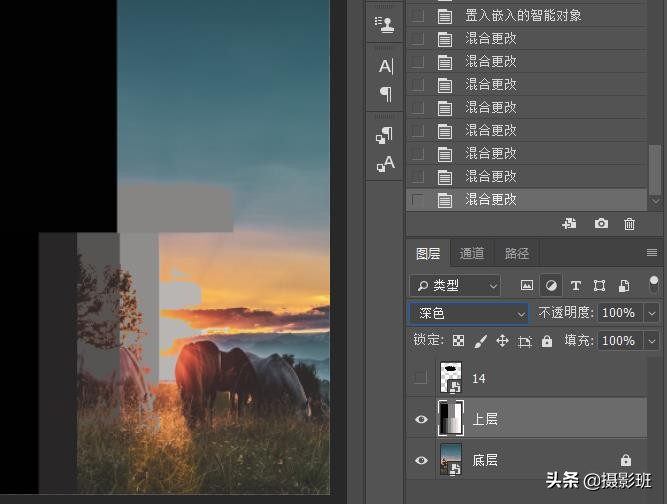The width and height of the screenshot is (667, 504).
Task: Show the hidden layer 14
Action: click(x=420, y=377)
